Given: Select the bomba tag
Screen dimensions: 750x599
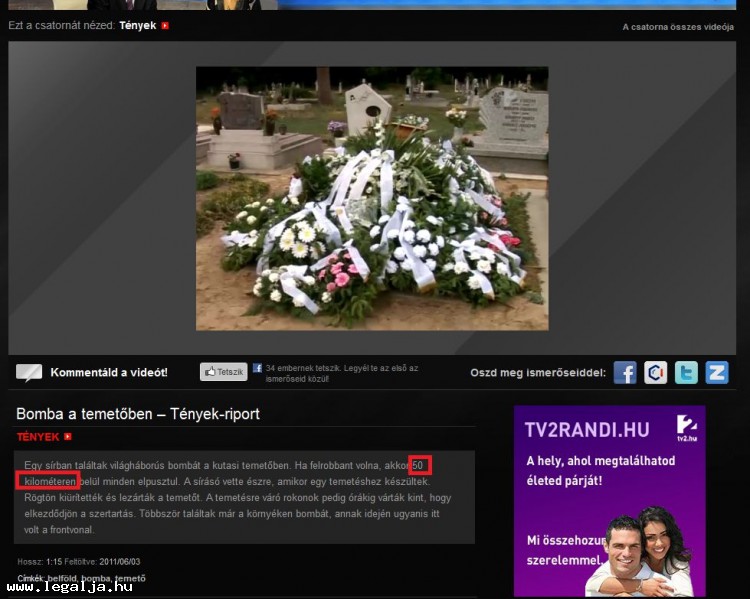Looking at the screenshot, I should pos(96,578).
